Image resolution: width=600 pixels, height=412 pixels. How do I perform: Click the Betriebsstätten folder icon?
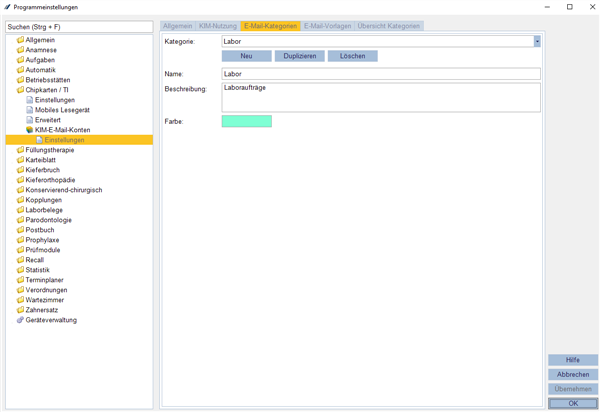pos(20,80)
